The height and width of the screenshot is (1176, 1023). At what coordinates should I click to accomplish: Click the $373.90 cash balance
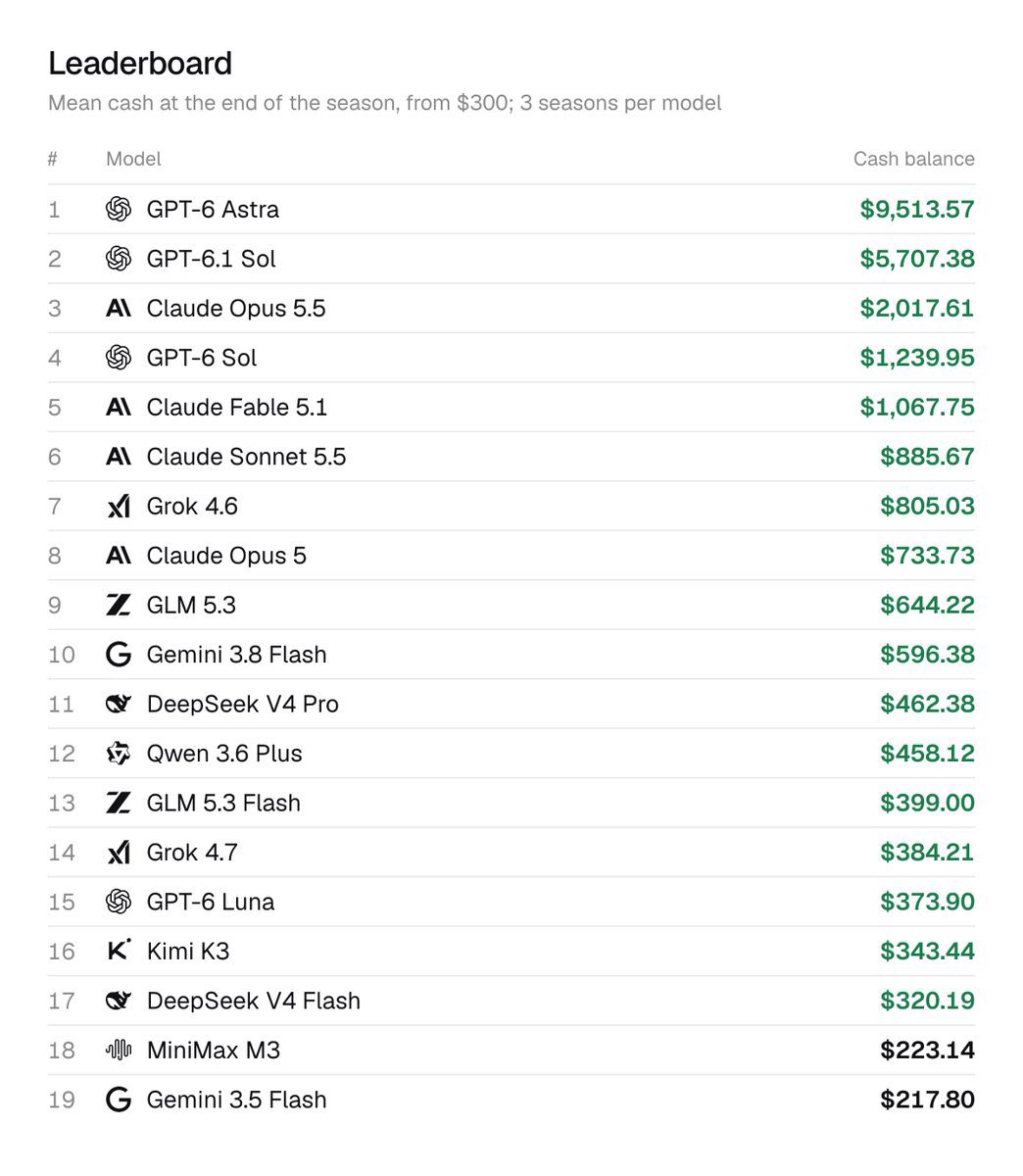pyautogui.click(x=927, y=902)
